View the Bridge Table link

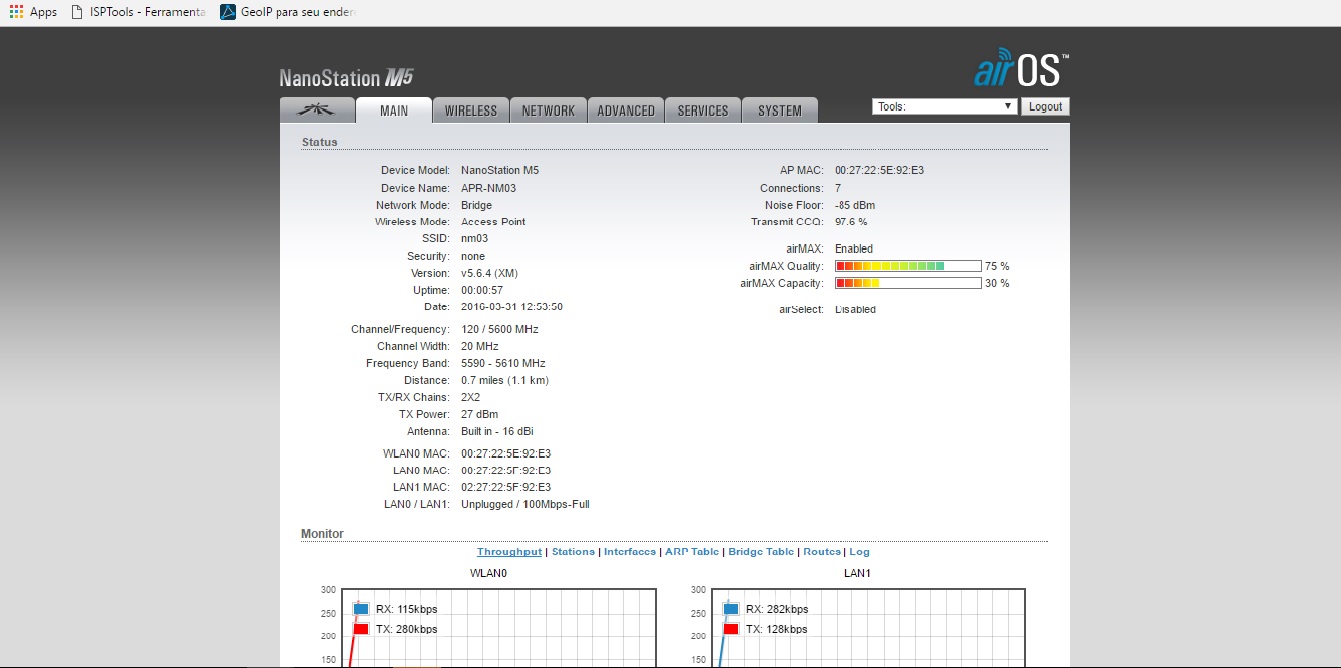tap(761, 552)
